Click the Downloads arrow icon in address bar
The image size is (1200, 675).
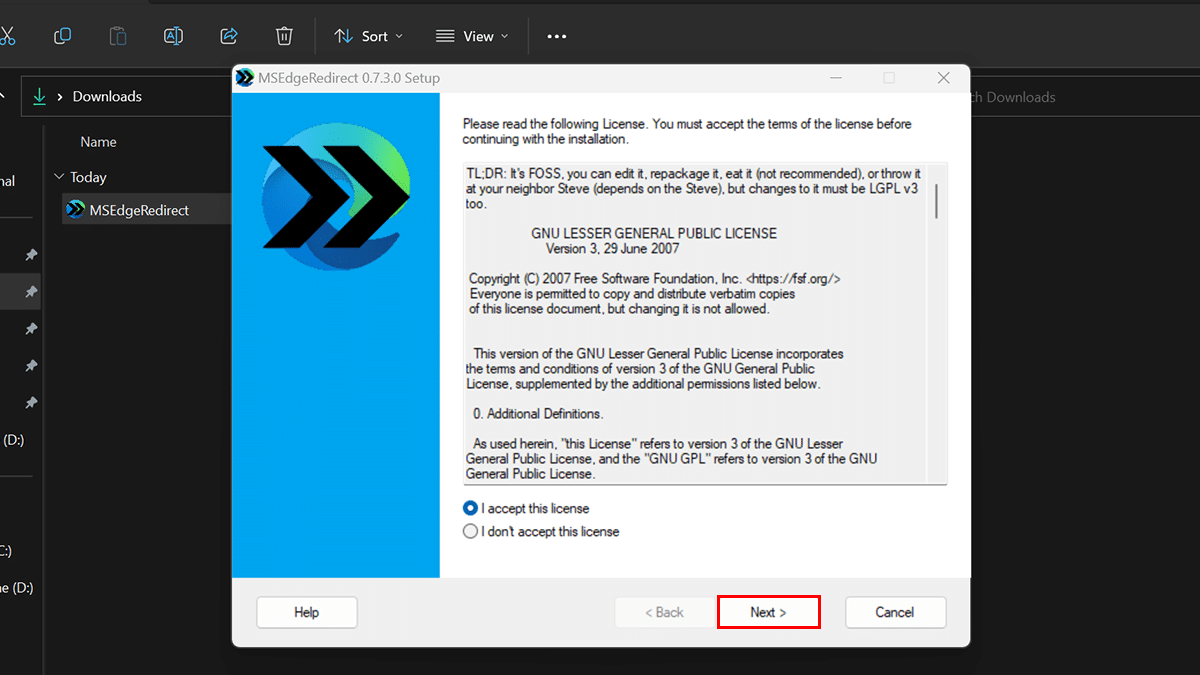click(40, 96)
